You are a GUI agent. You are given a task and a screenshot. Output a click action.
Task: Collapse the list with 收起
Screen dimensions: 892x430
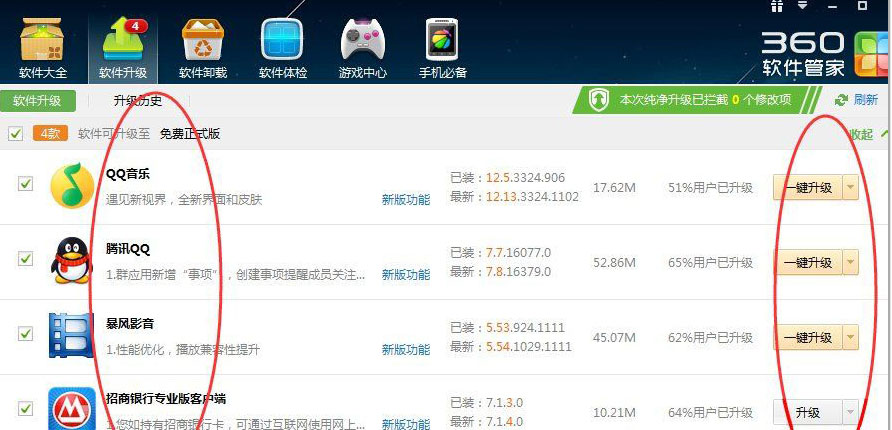tap(861, 134)
